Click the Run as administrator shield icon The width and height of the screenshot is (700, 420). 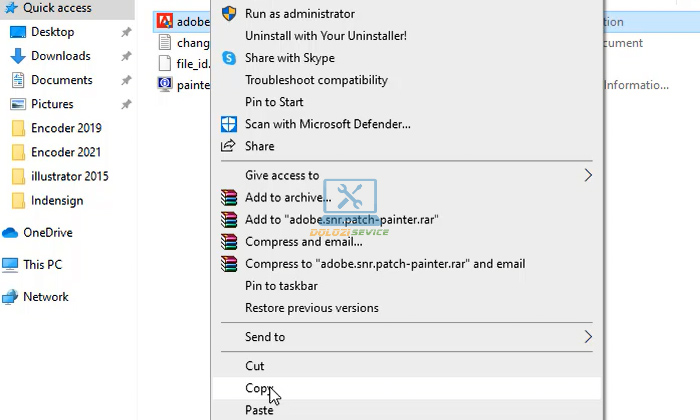tap(227, 14)
